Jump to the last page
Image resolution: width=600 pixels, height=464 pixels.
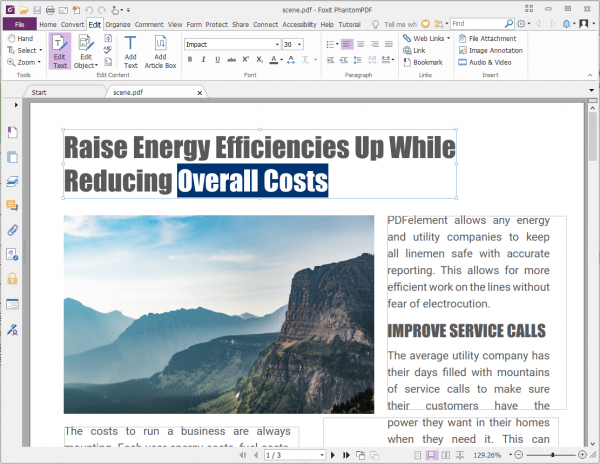point(346,455)
